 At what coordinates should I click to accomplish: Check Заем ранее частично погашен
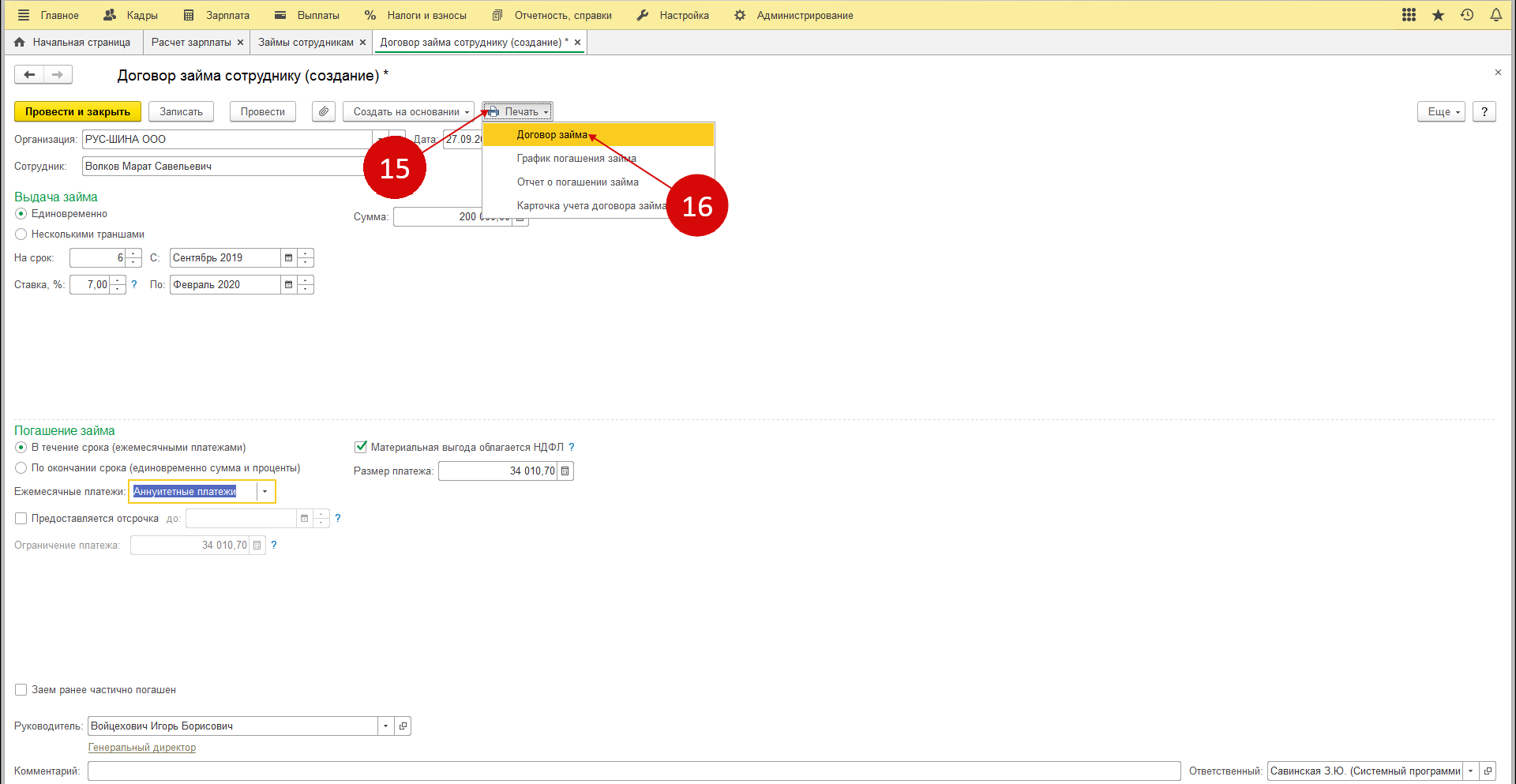[x=21, y=690]
